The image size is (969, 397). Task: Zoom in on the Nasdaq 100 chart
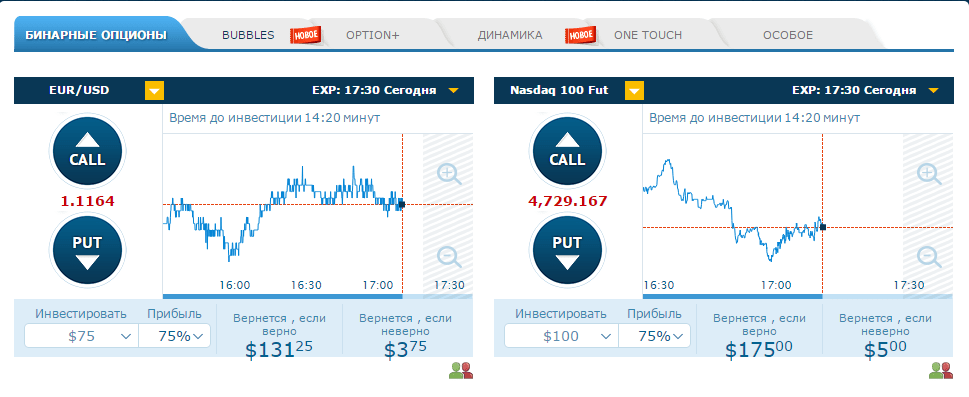pyautogui.click(x=929, y=174)
